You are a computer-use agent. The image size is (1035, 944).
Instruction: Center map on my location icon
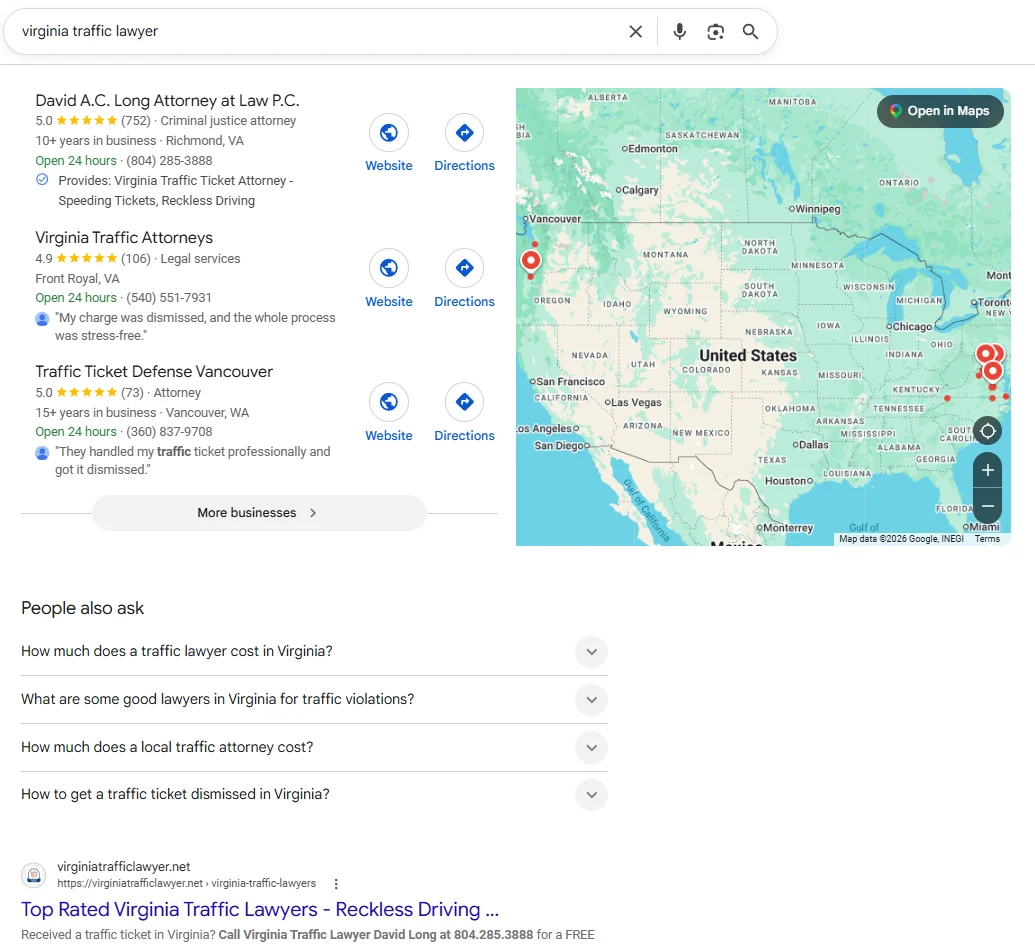coord(987,432)
